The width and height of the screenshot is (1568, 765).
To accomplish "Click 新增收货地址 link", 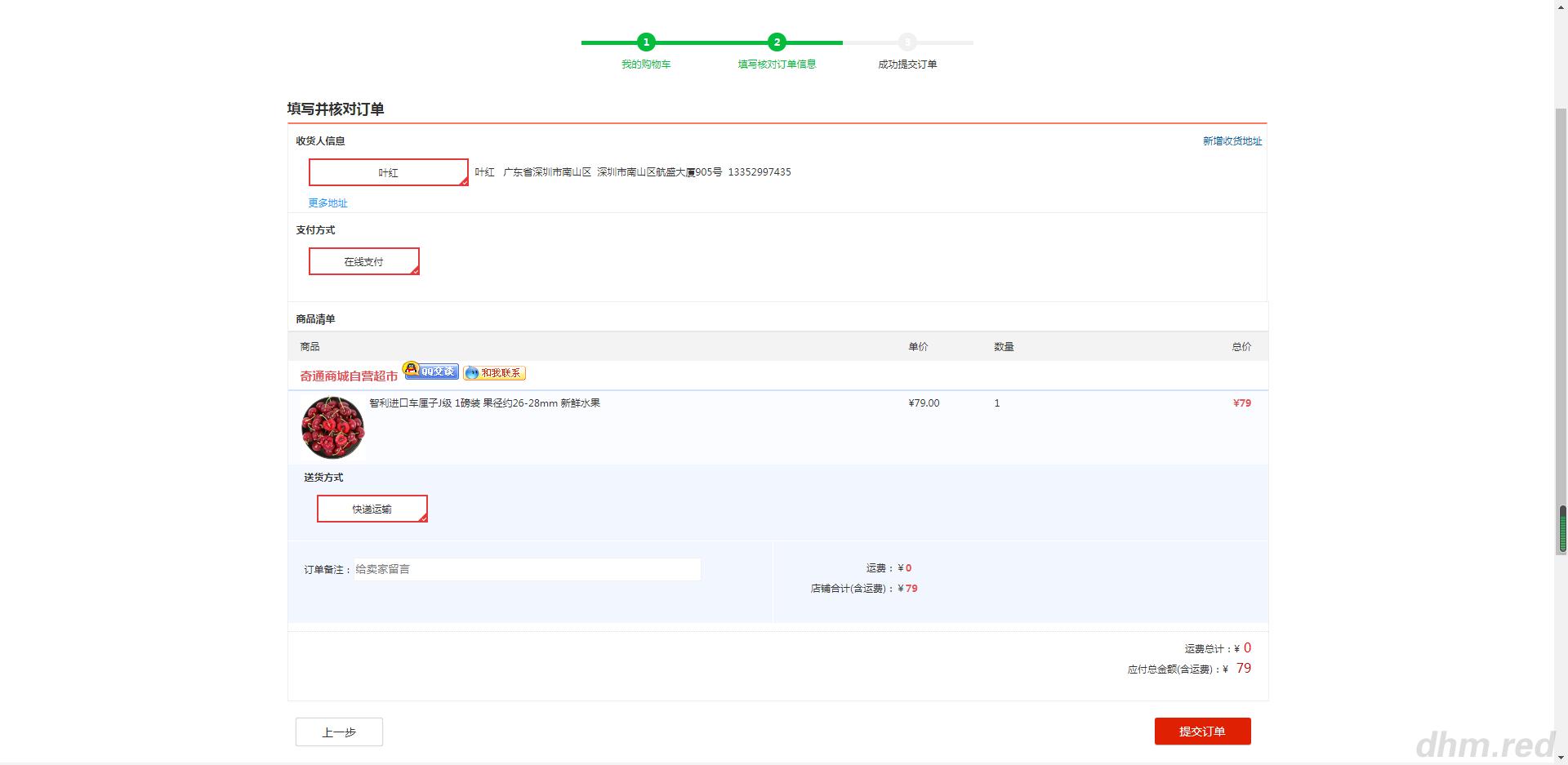I will tap(1232, 141).
